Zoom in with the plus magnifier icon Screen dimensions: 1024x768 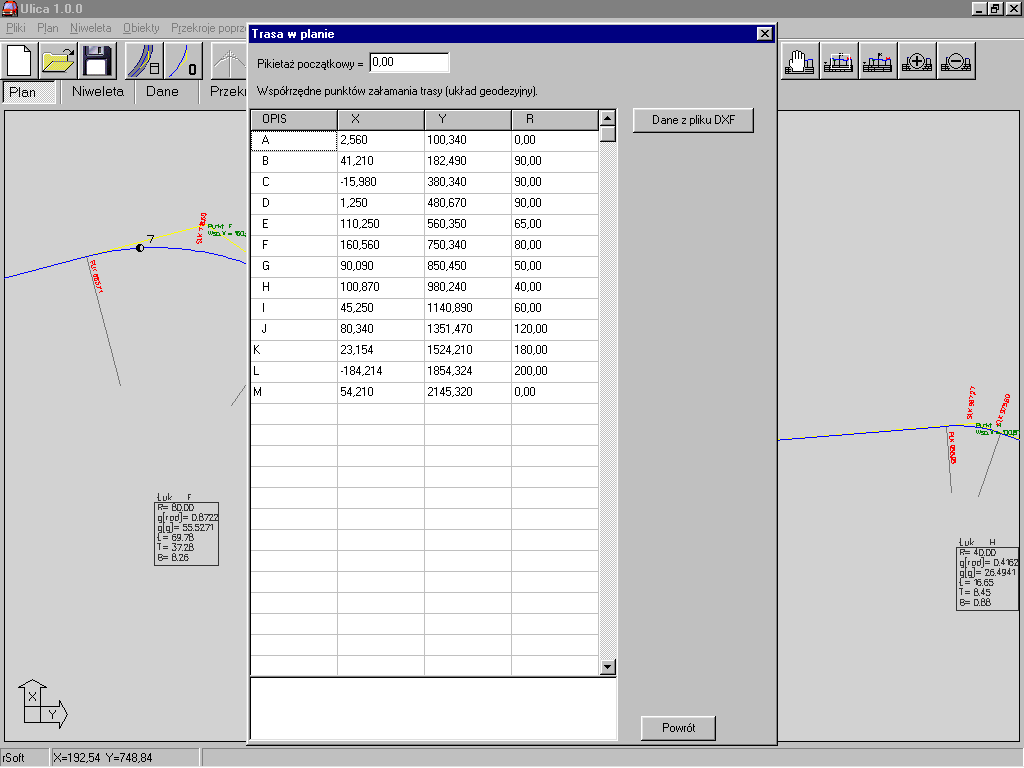coord(916,62)
